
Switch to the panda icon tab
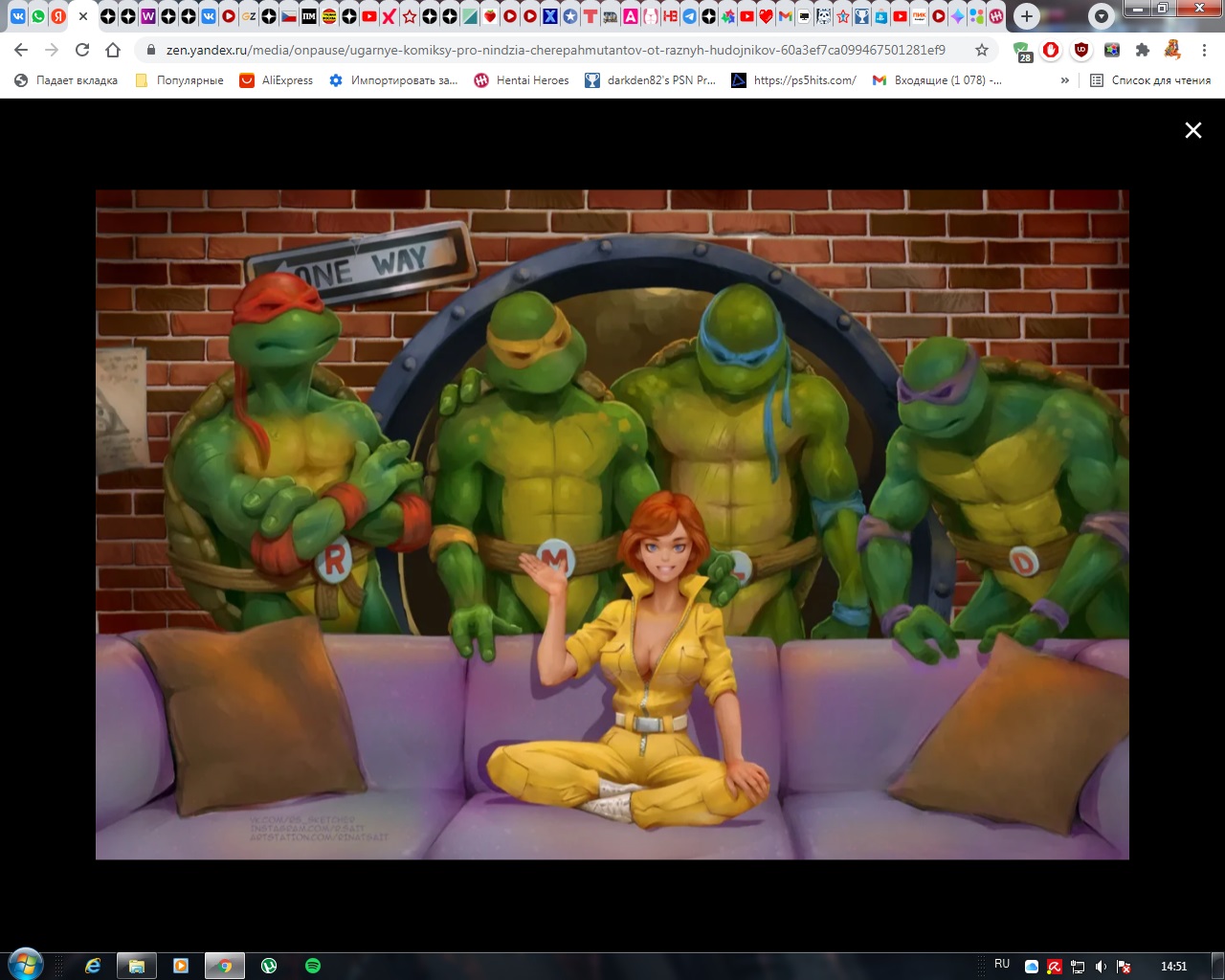tap(823, 16)
